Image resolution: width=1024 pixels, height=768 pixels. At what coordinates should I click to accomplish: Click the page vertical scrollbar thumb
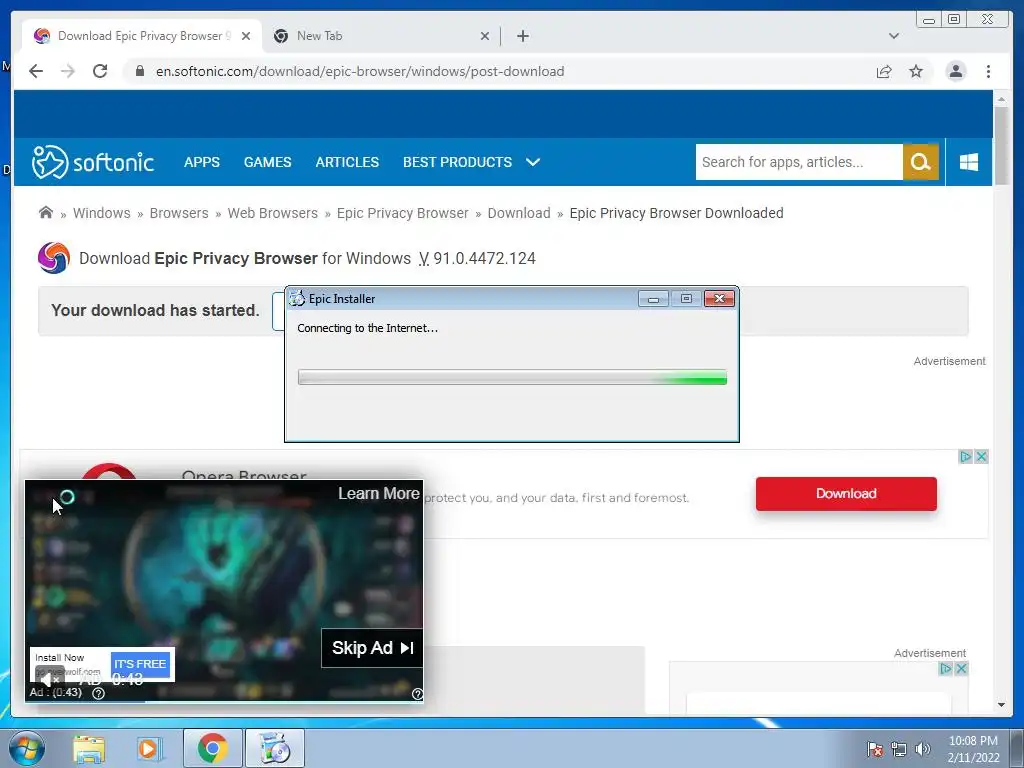click(1001, 144)
